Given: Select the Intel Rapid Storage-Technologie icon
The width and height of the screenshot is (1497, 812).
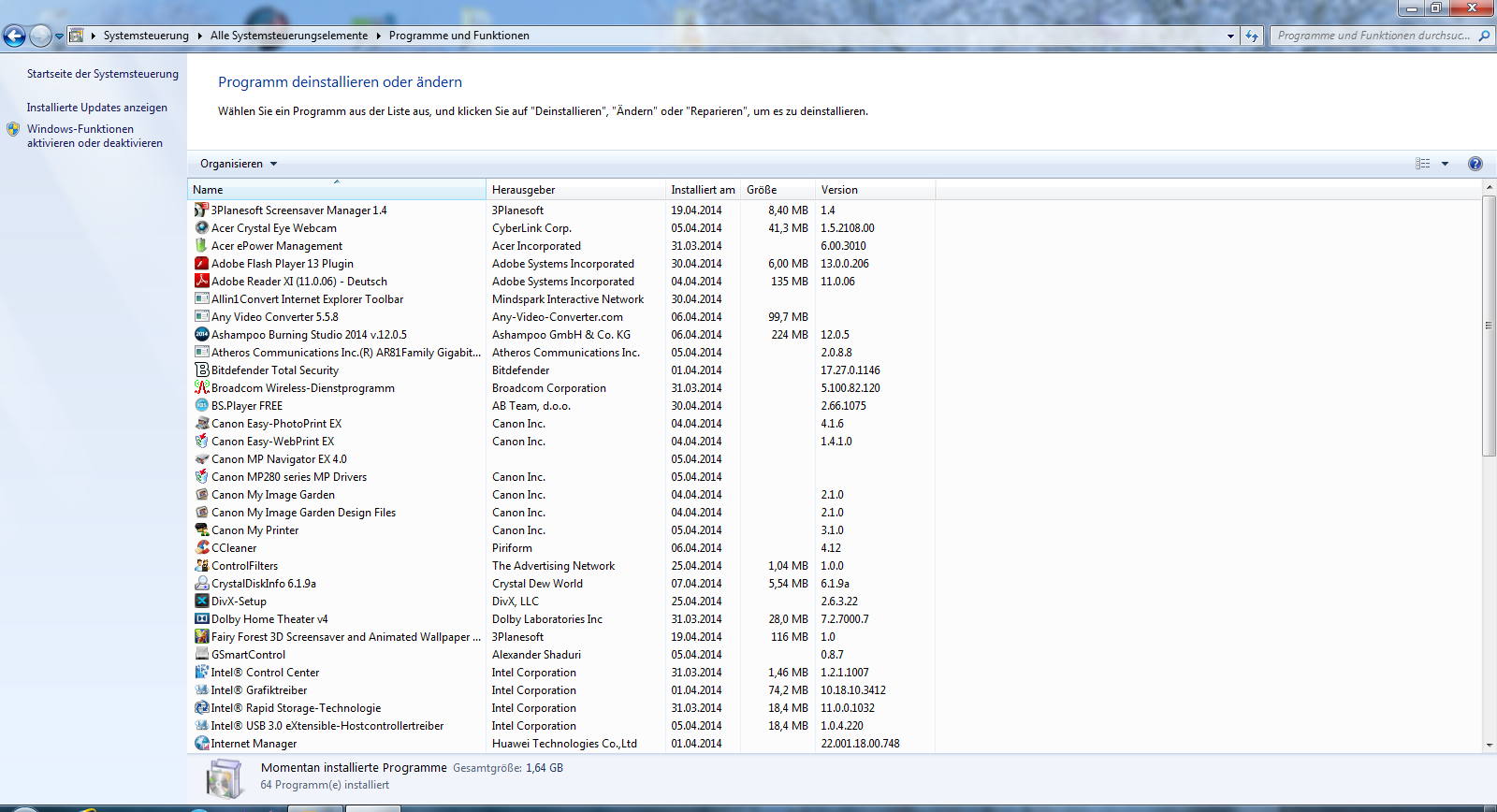Looking at the screenshot, I should click(x=201, y=708).
